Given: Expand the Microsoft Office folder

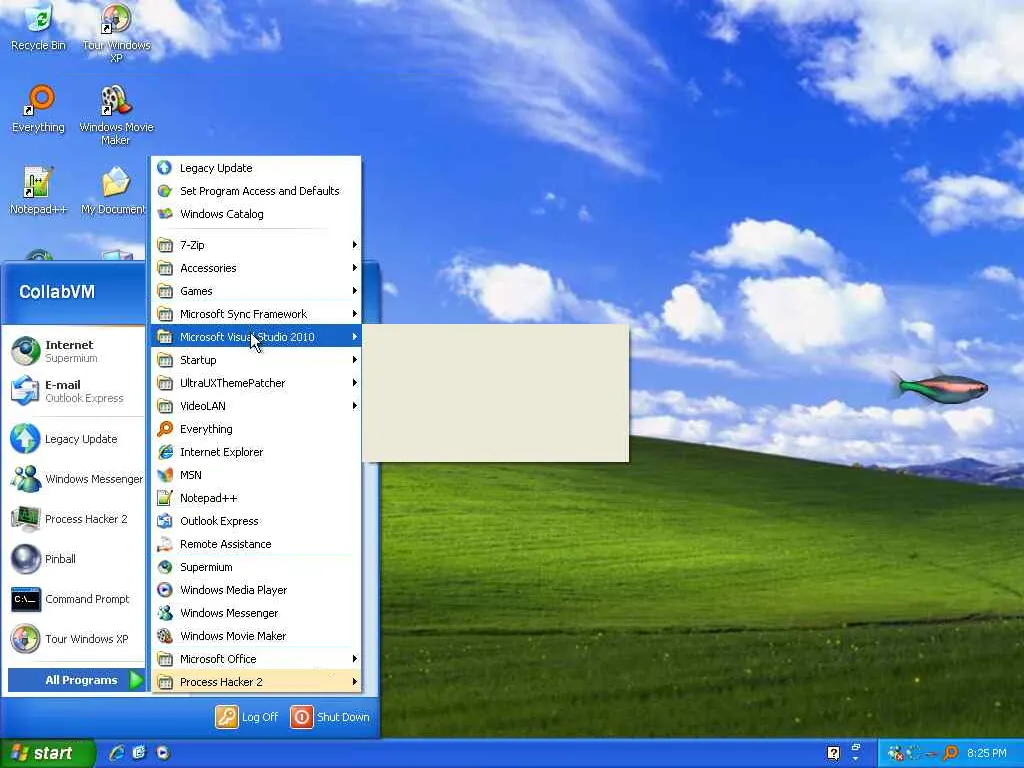Looking at the screenshot, I should [x=256, y=659].
